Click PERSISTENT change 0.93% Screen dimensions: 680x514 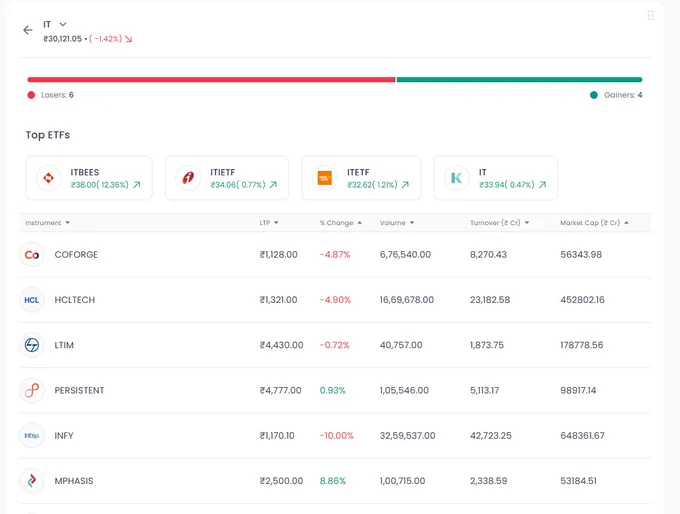coord(333,390)
